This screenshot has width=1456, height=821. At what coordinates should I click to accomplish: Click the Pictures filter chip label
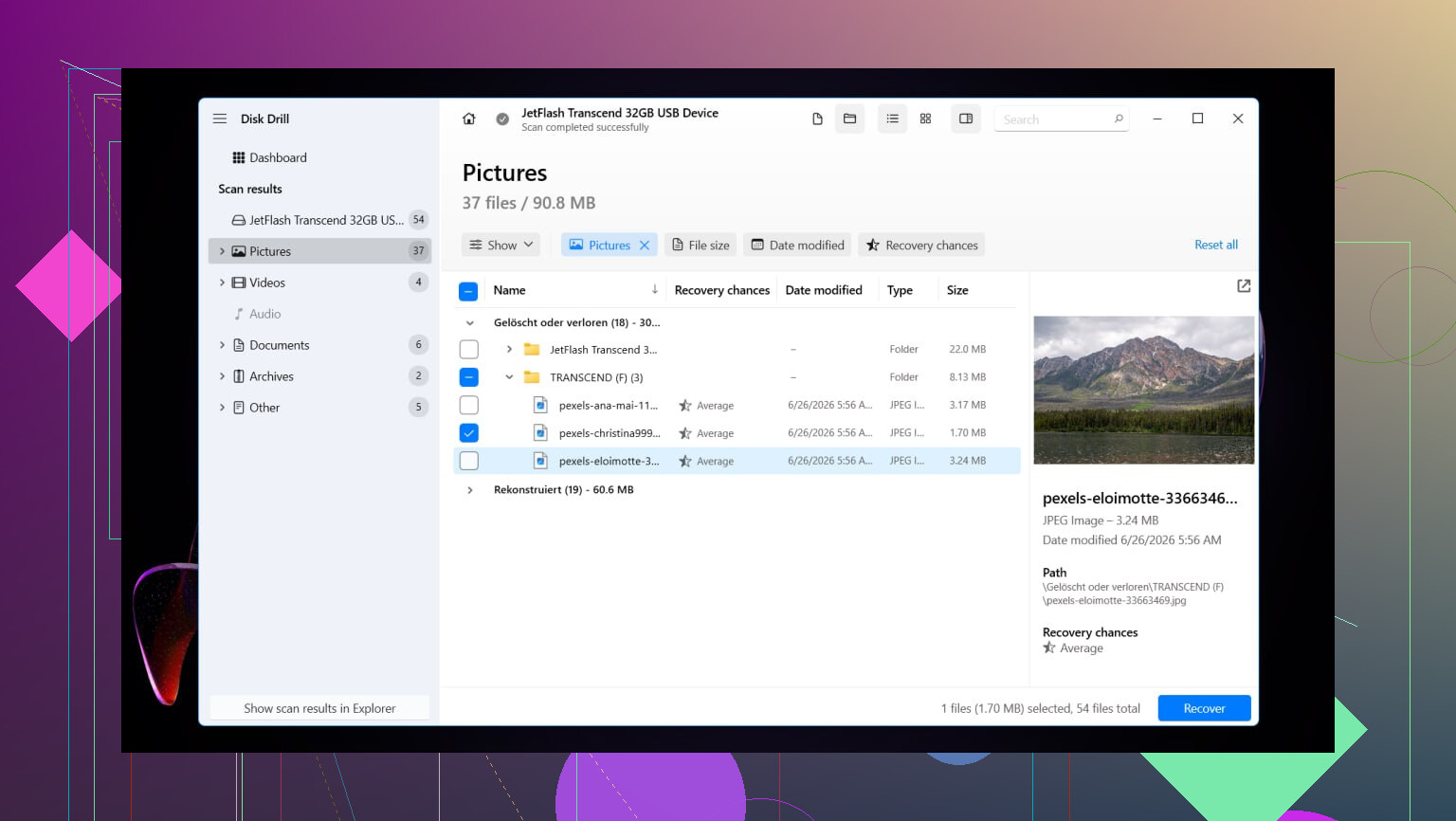coord(609,245)
